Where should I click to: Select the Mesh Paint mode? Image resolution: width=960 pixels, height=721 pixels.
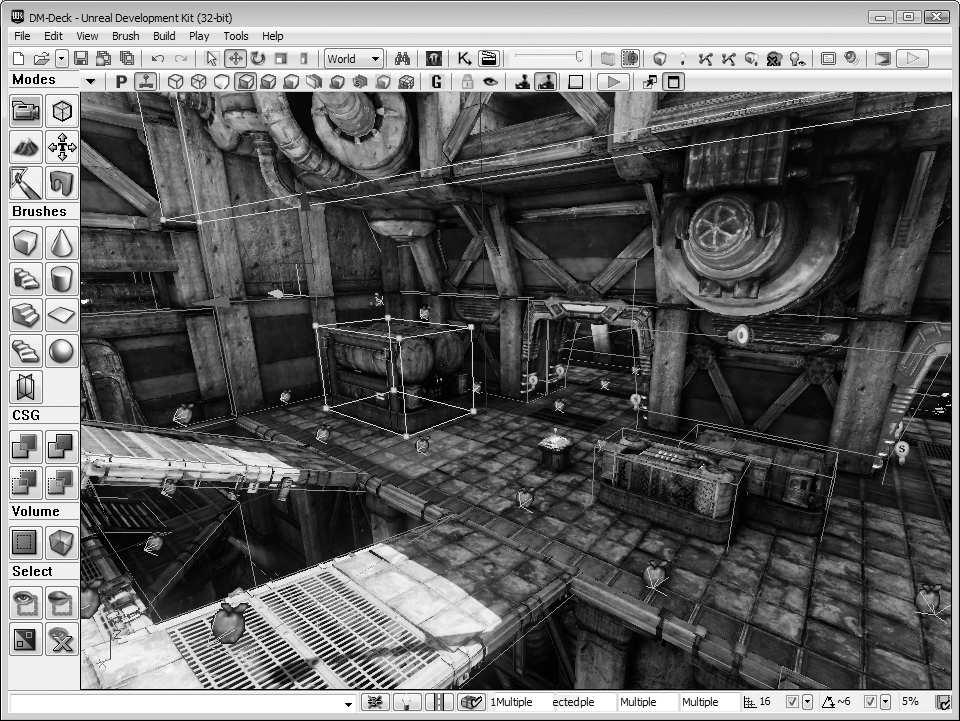coord(26,182)
